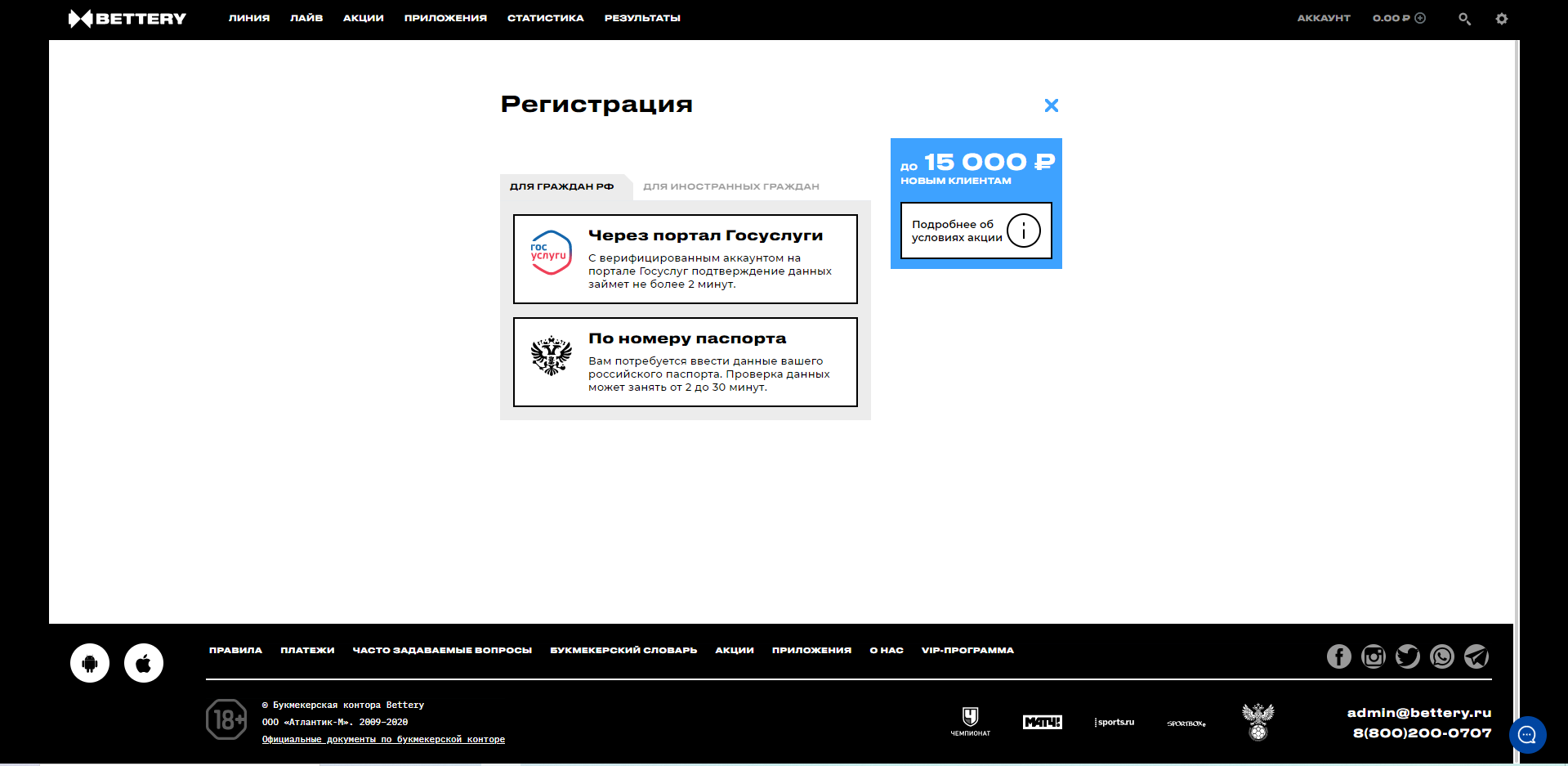
Task: Download the Apple iOS app icon
Action: (x=144, y=663)
